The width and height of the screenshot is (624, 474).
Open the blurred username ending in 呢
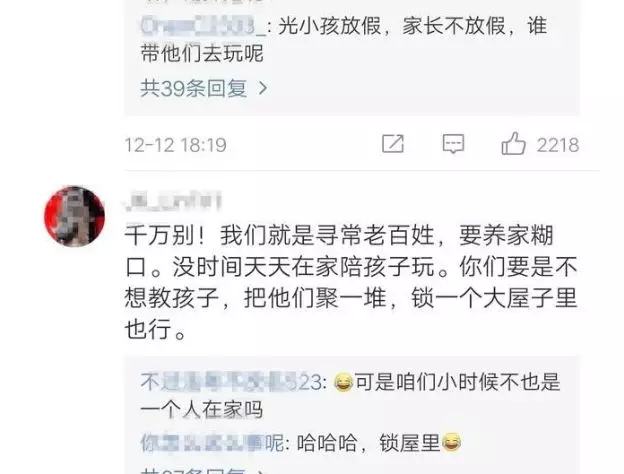pyautogui.click(x=213, y=443)
